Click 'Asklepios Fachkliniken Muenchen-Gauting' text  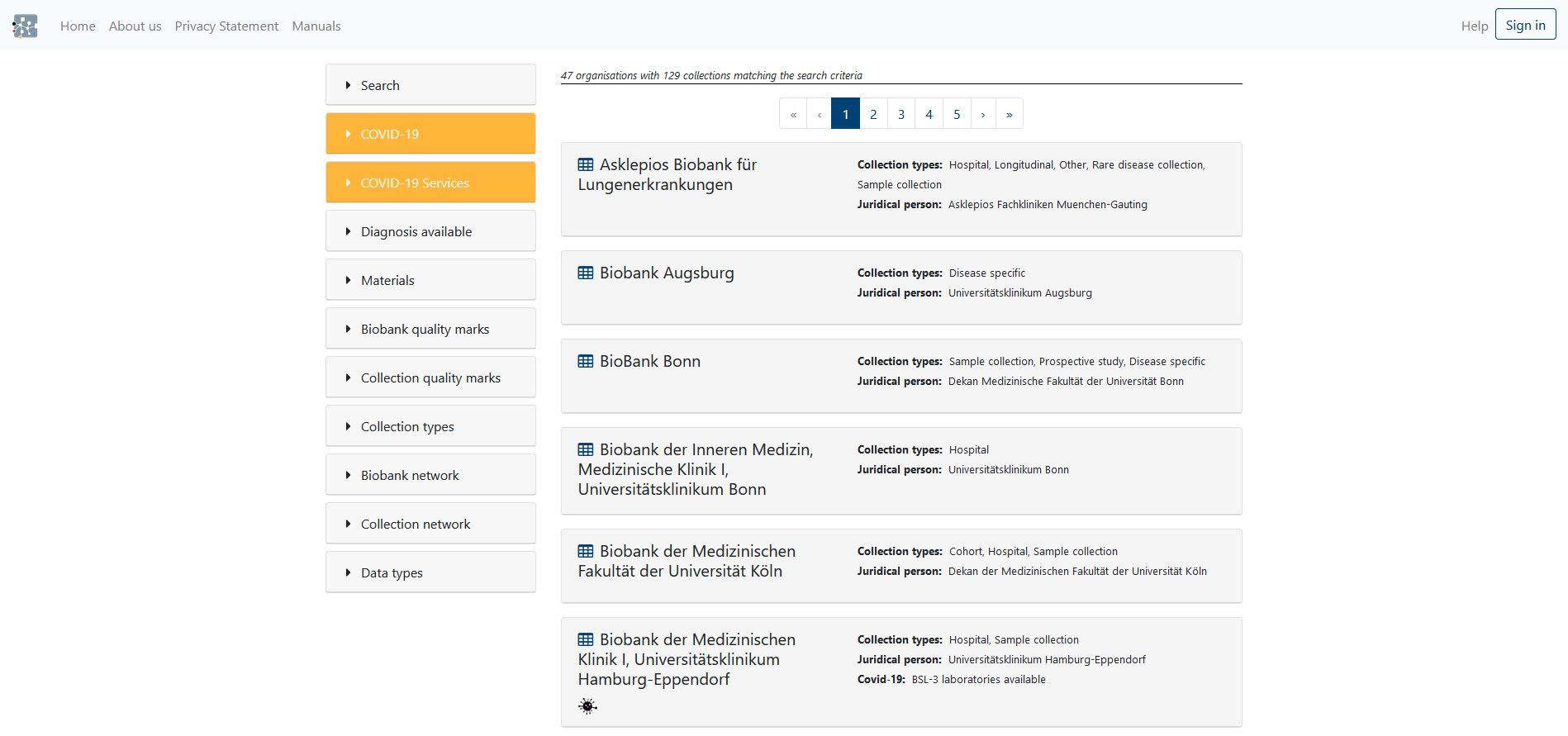coord(1048,204)
